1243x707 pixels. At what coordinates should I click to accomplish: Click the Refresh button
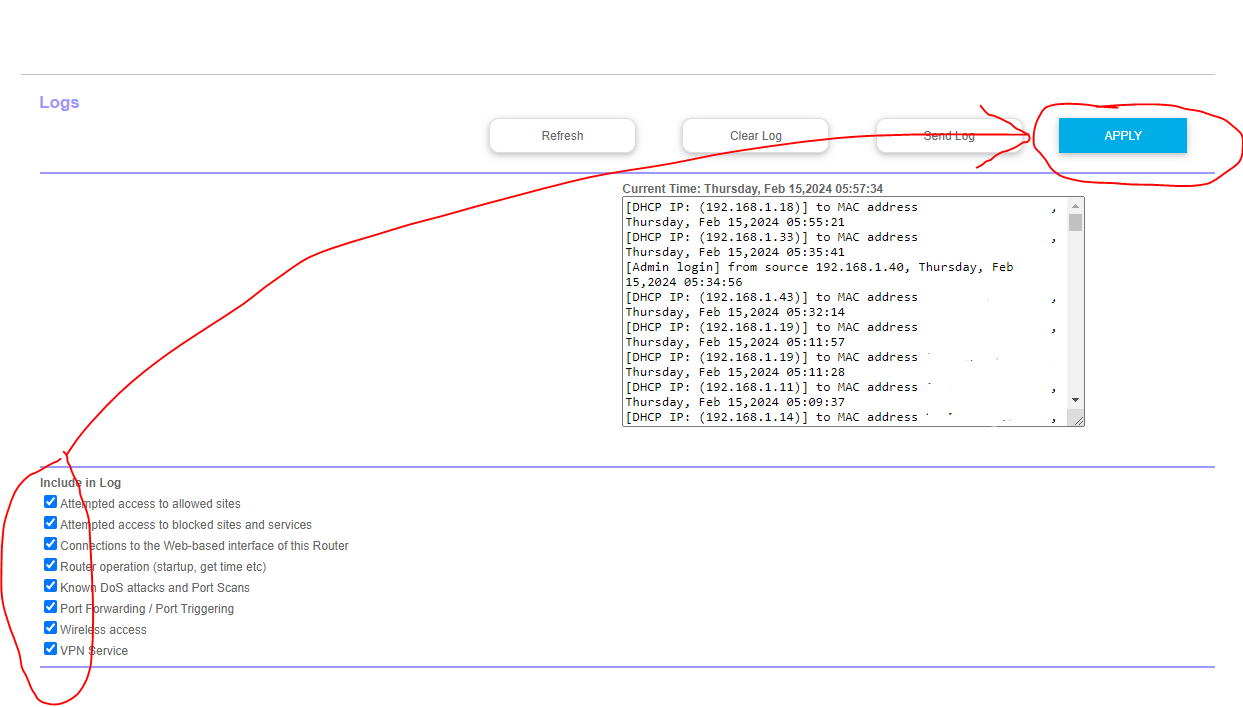[x=562, y=136]
